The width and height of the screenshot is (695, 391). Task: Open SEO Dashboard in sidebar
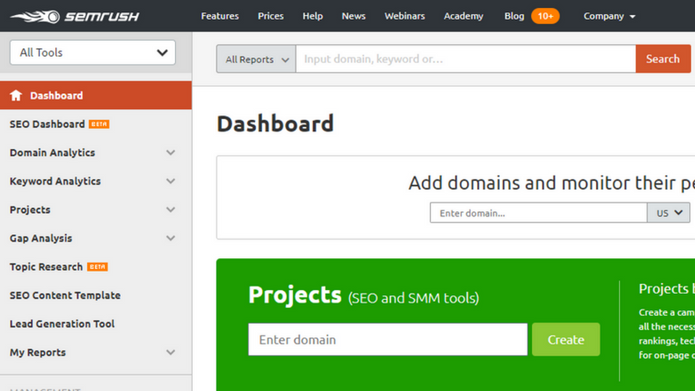click(47, 124)
